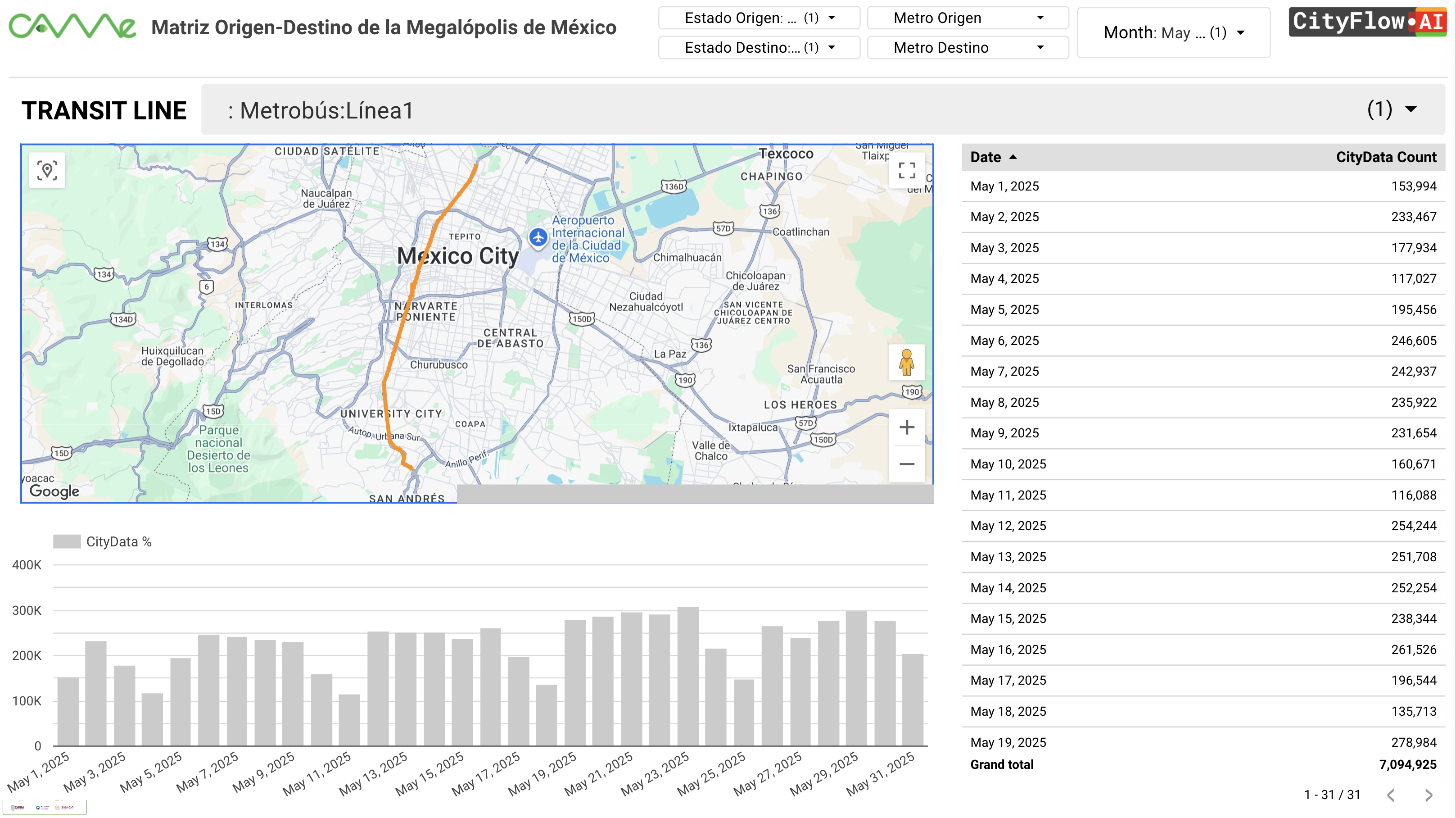Open the Estado Origen dropdown
Screen dimensions: 1456x818
point(759,18)
